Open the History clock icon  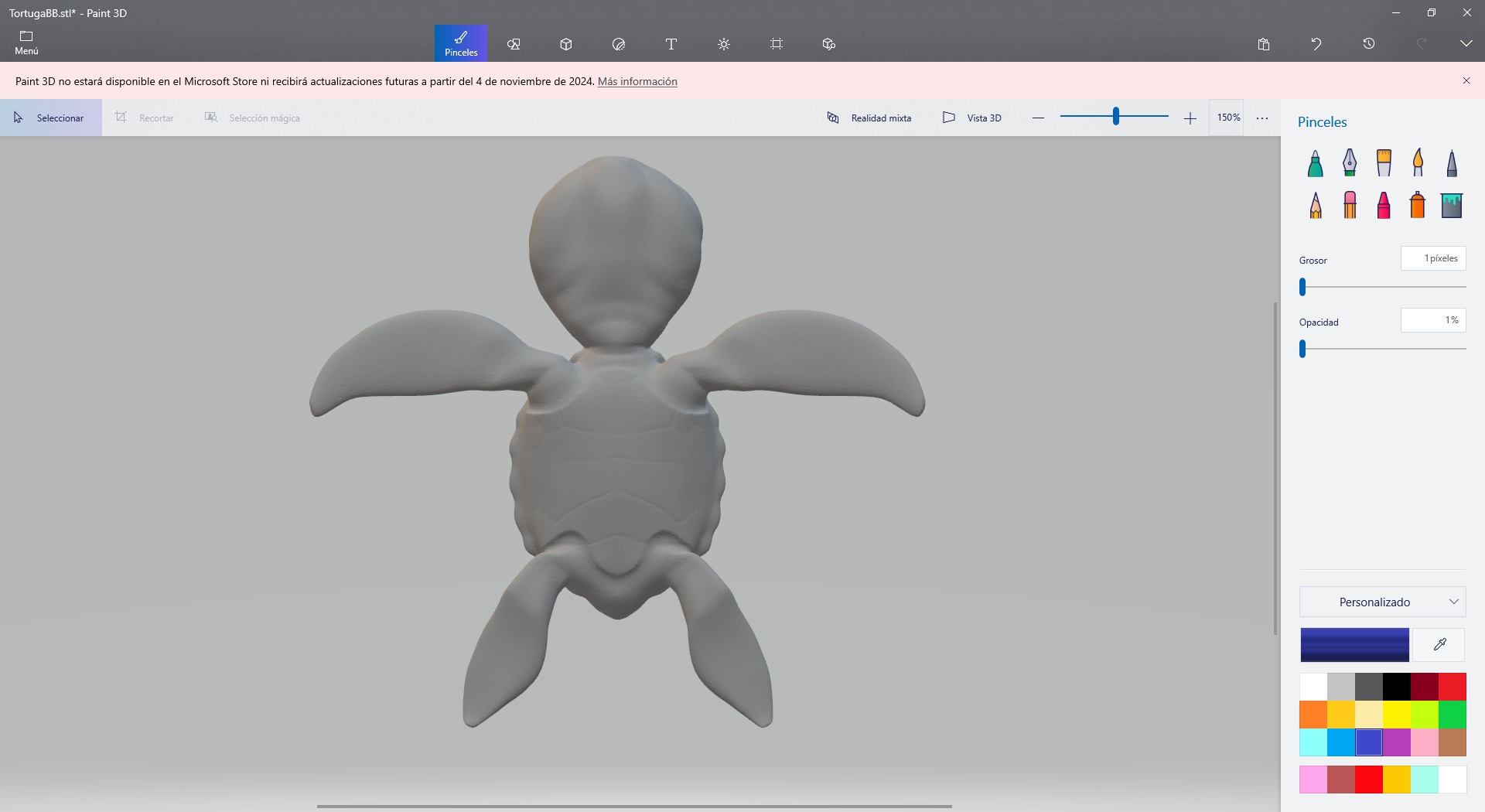click(x=1369, y=44)
